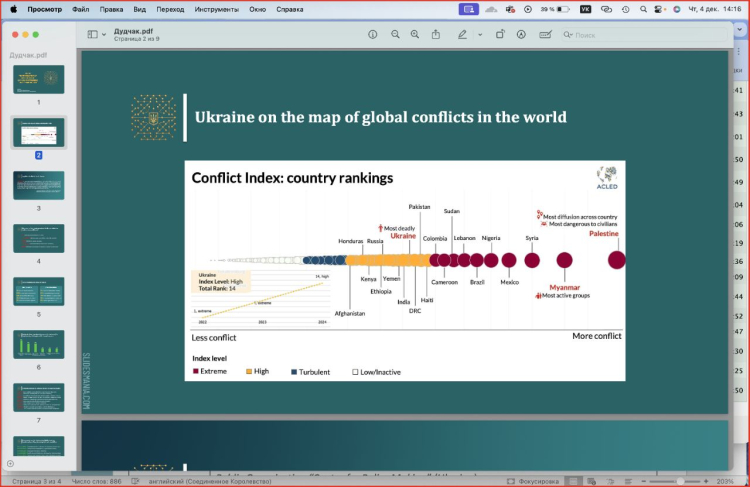Screen dimensions: 750x487
Task: Open the Markup toolbar icon
Action: (522, 34)
